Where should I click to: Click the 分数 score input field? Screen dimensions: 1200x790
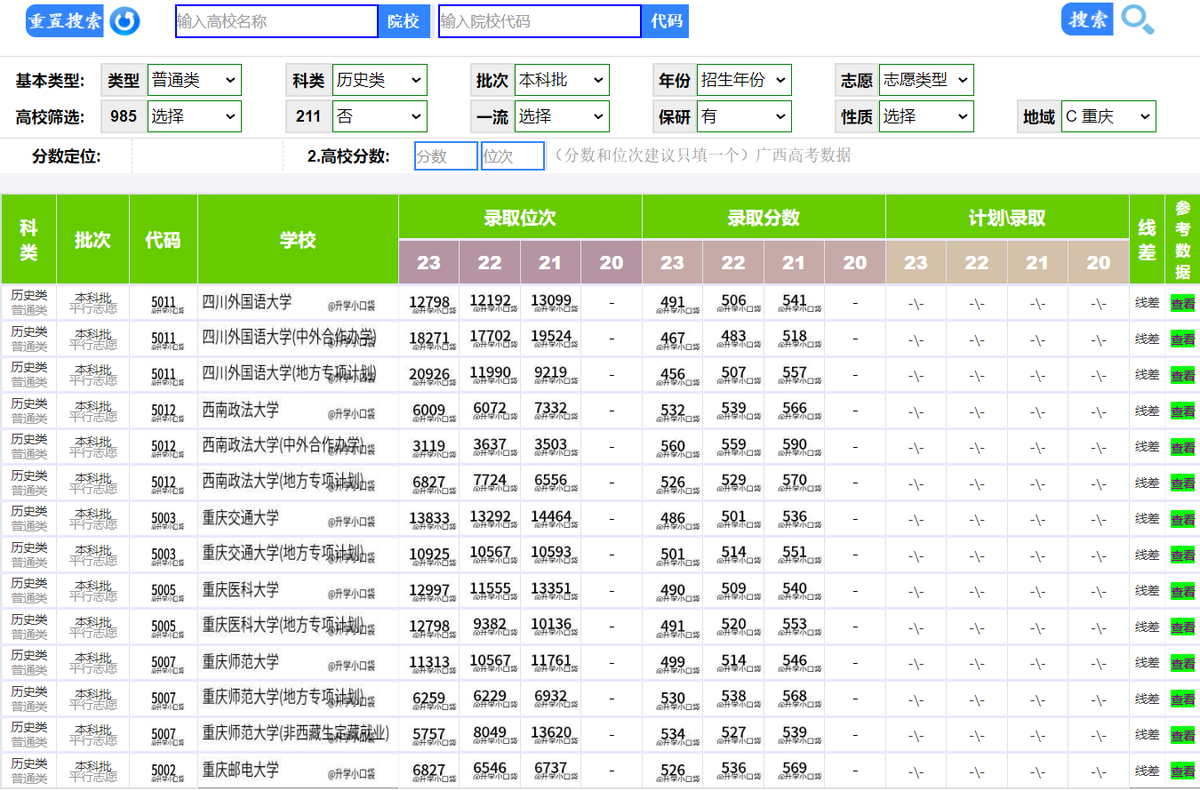click(x=444, y=156)
